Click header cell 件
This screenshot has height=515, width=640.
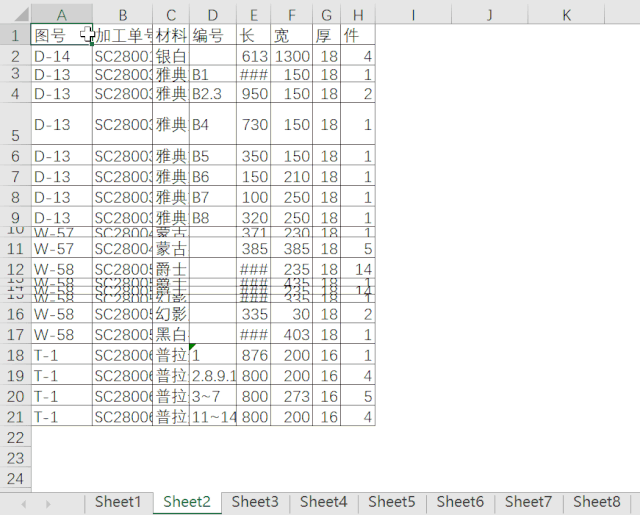coord(358,35)
